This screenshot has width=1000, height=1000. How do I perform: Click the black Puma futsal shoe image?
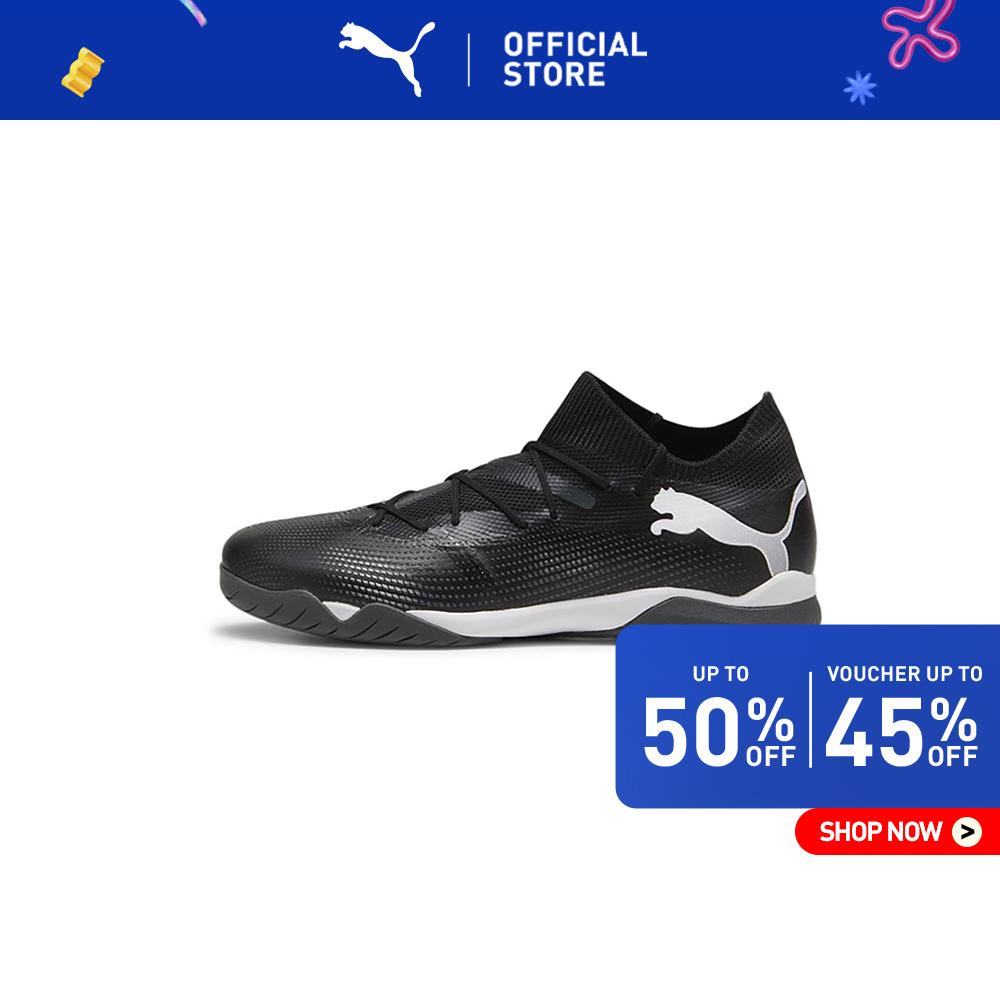coord(520,509)
